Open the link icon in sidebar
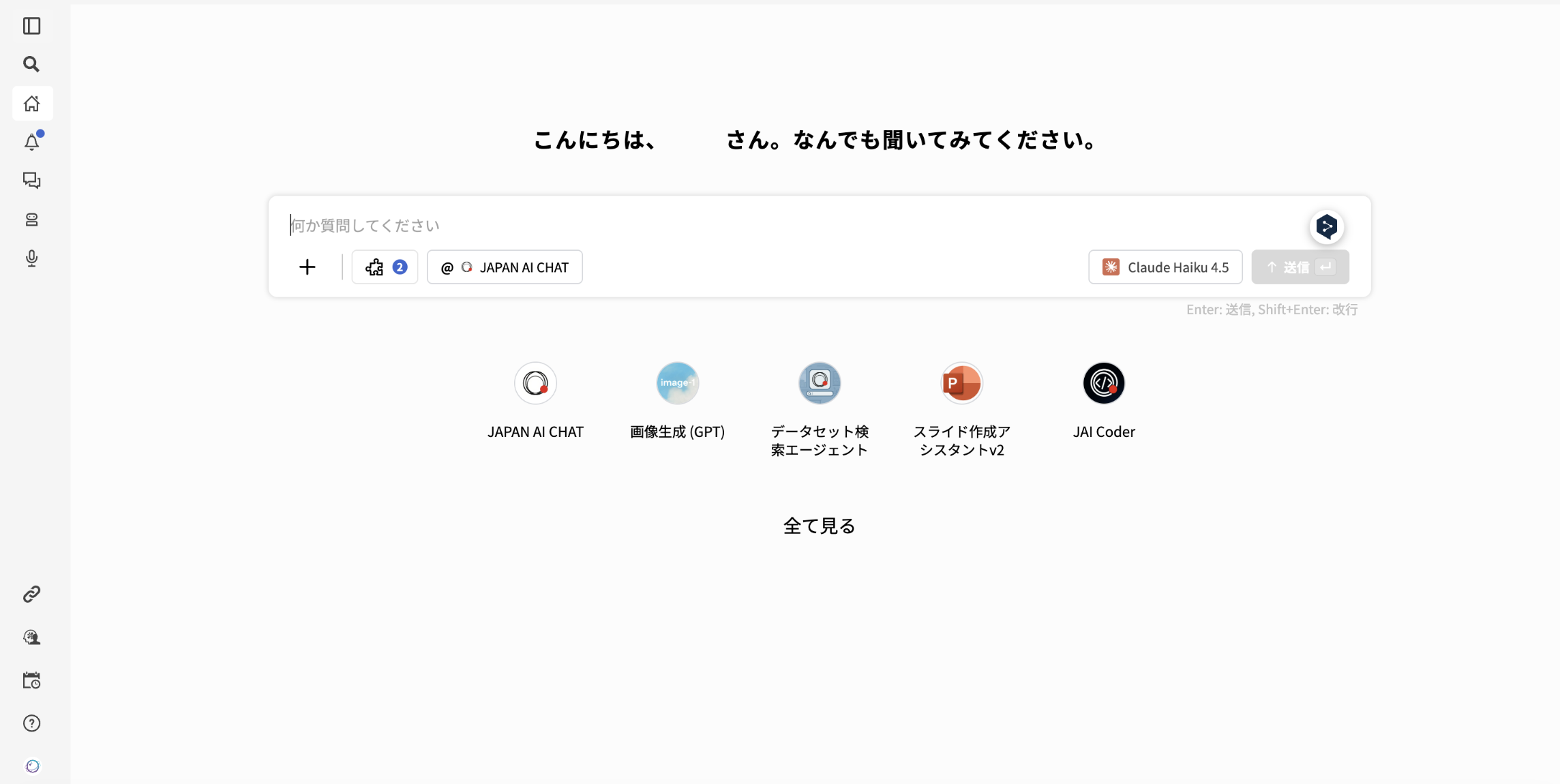This screenshot has width=1560, height=784. pos(32,594)
